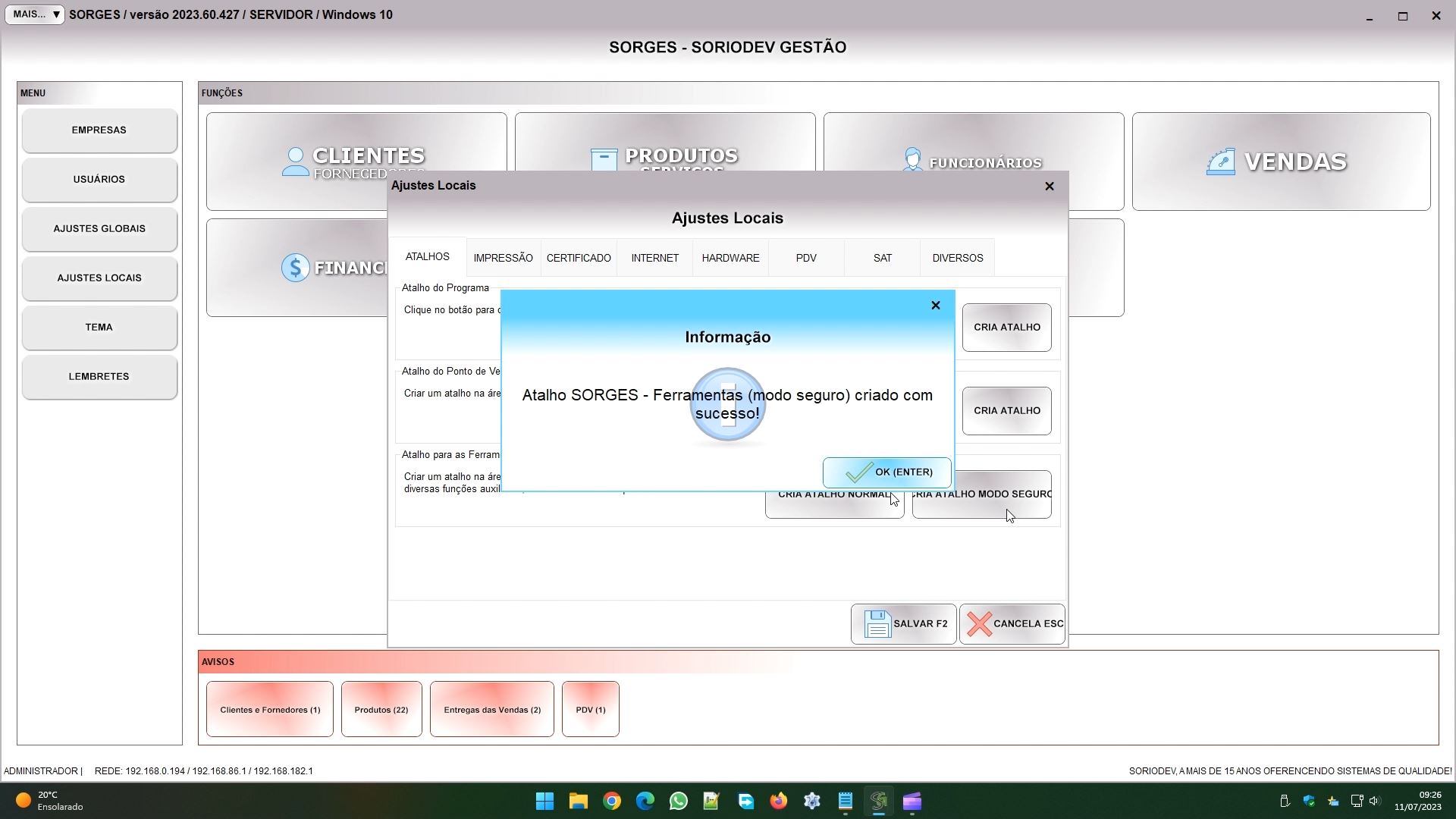The height and width of the screenshot is (819, 1456).
Task: Open the green notepad editor taskbar icon
Action: pos(711,802)
